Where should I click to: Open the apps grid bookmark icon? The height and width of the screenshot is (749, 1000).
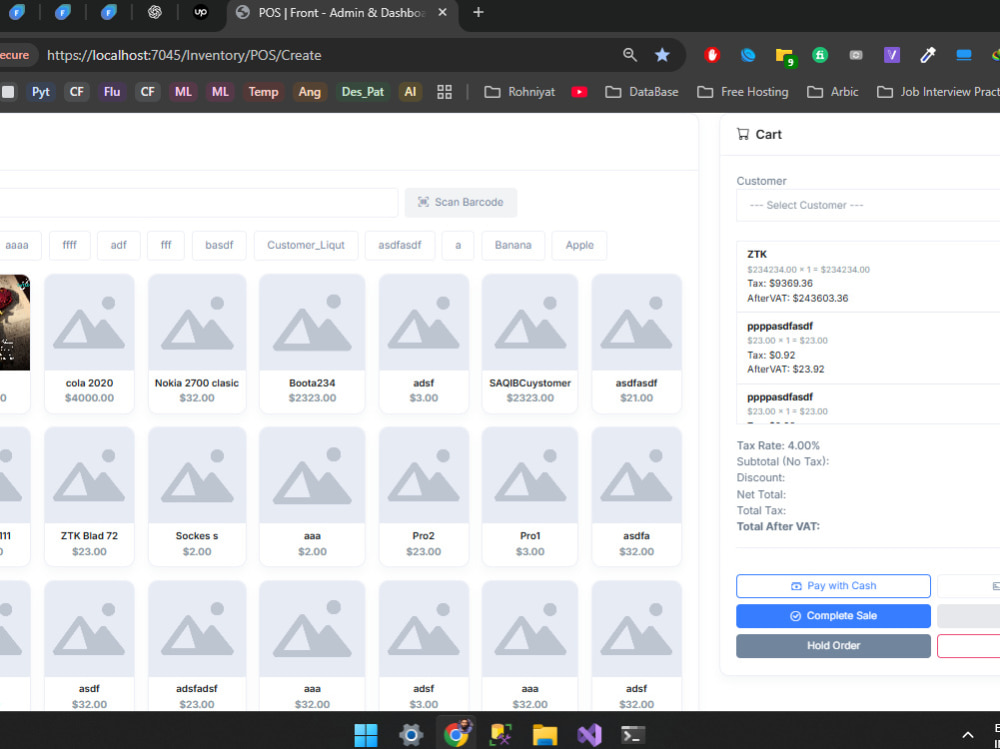point(445,92)
